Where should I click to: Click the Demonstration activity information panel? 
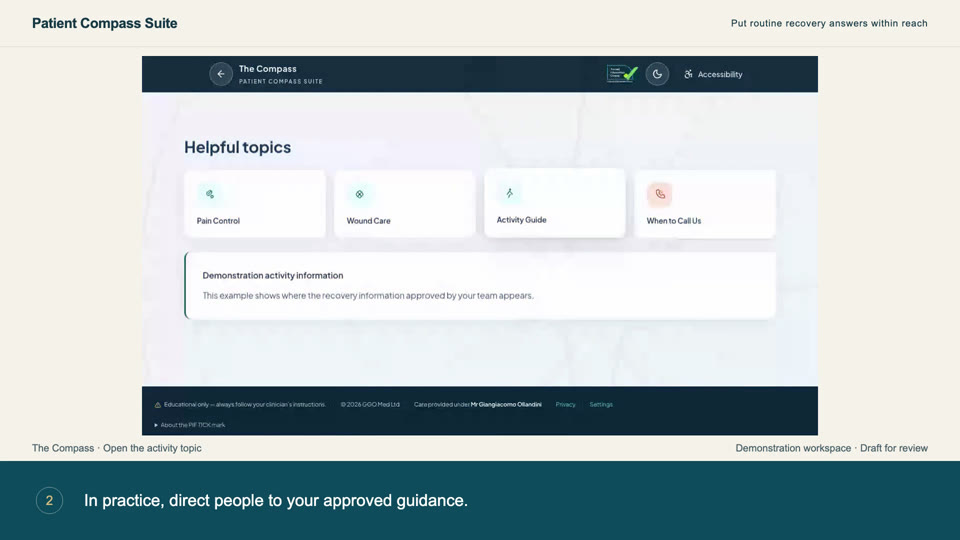(480, 285)
